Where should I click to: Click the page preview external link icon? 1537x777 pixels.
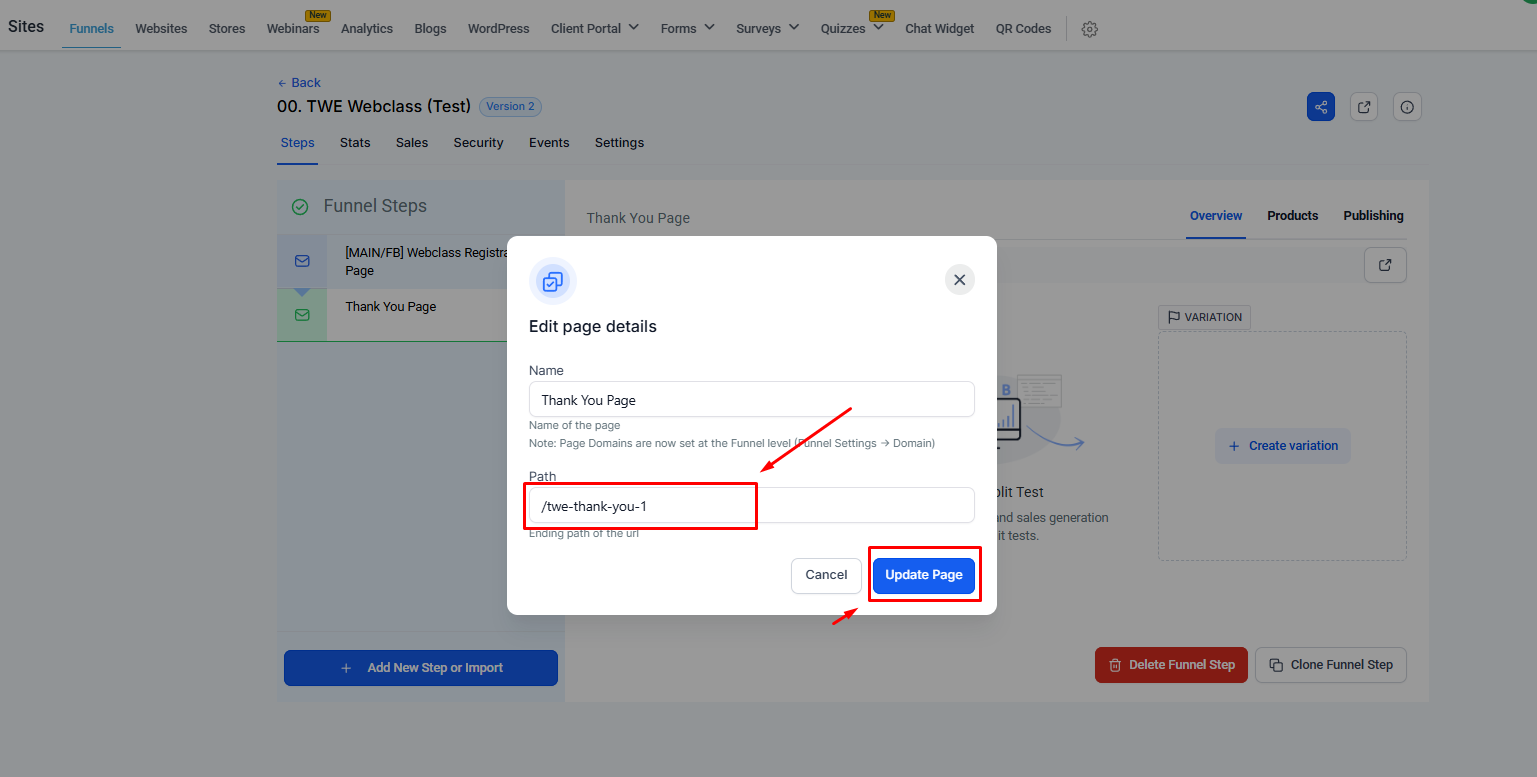click(1385, 265)
